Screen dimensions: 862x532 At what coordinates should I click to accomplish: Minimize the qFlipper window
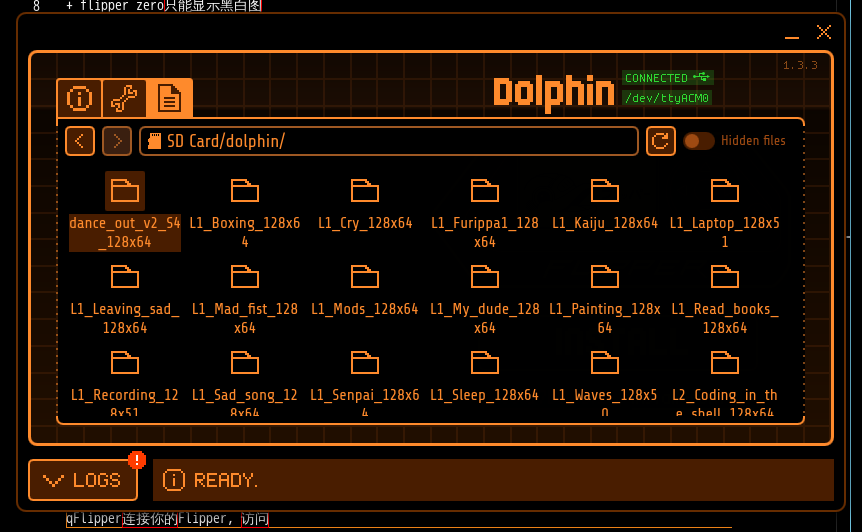coord(792,36)
